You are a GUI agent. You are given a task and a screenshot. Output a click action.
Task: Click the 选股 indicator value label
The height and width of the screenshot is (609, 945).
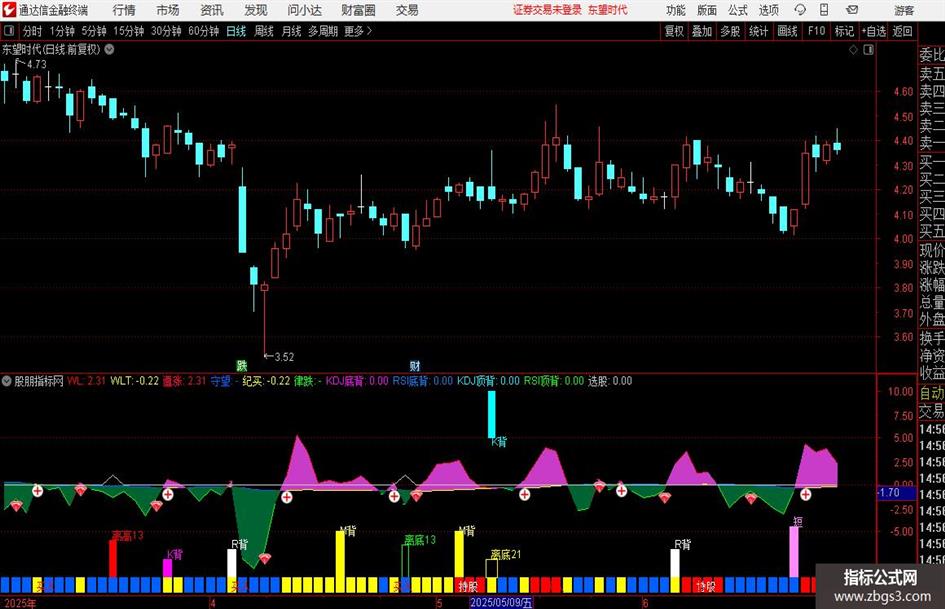[x=610, y=381]
